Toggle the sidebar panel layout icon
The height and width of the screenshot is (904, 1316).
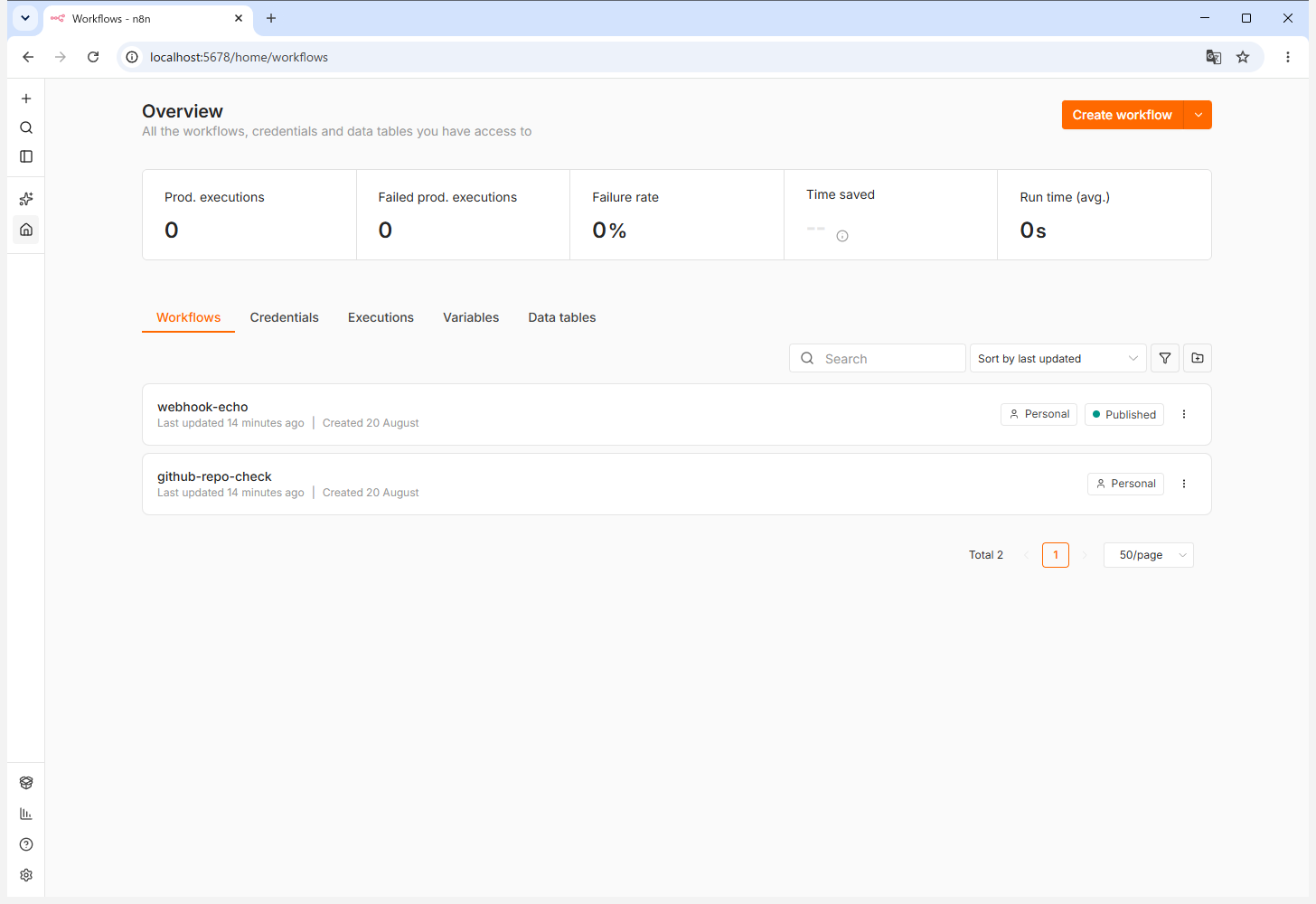click(x=26, y=156)
